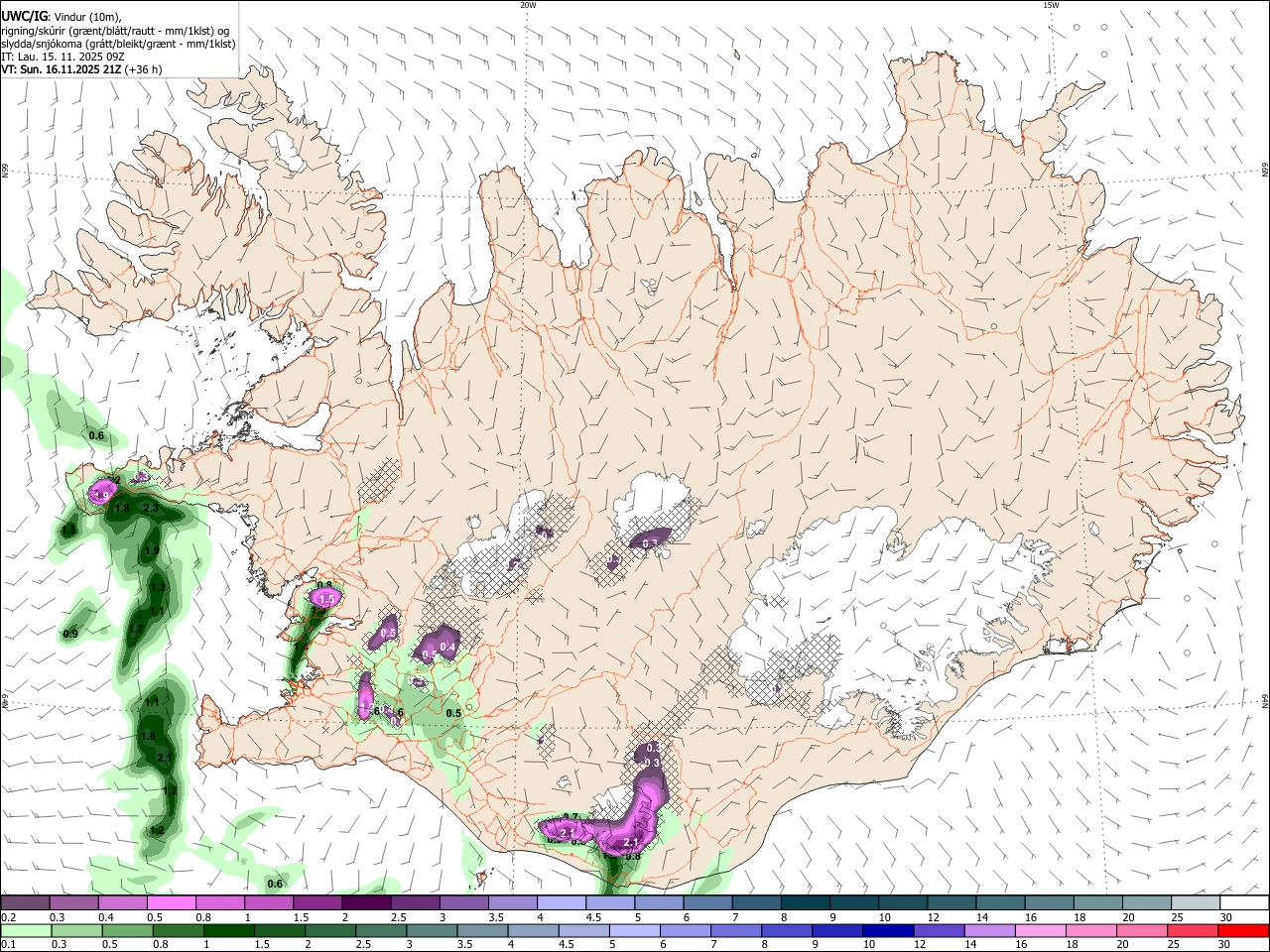Click the 0.4 snow value in the purple patch
This screenshot has width=1270, height=952.
tap(447, 648)
